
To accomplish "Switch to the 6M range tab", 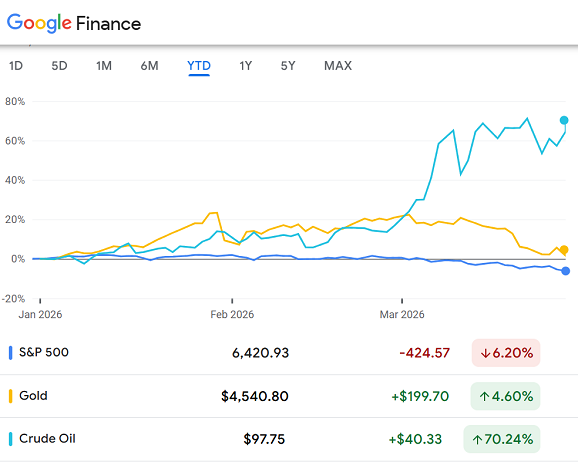I will tap(149, 66).
